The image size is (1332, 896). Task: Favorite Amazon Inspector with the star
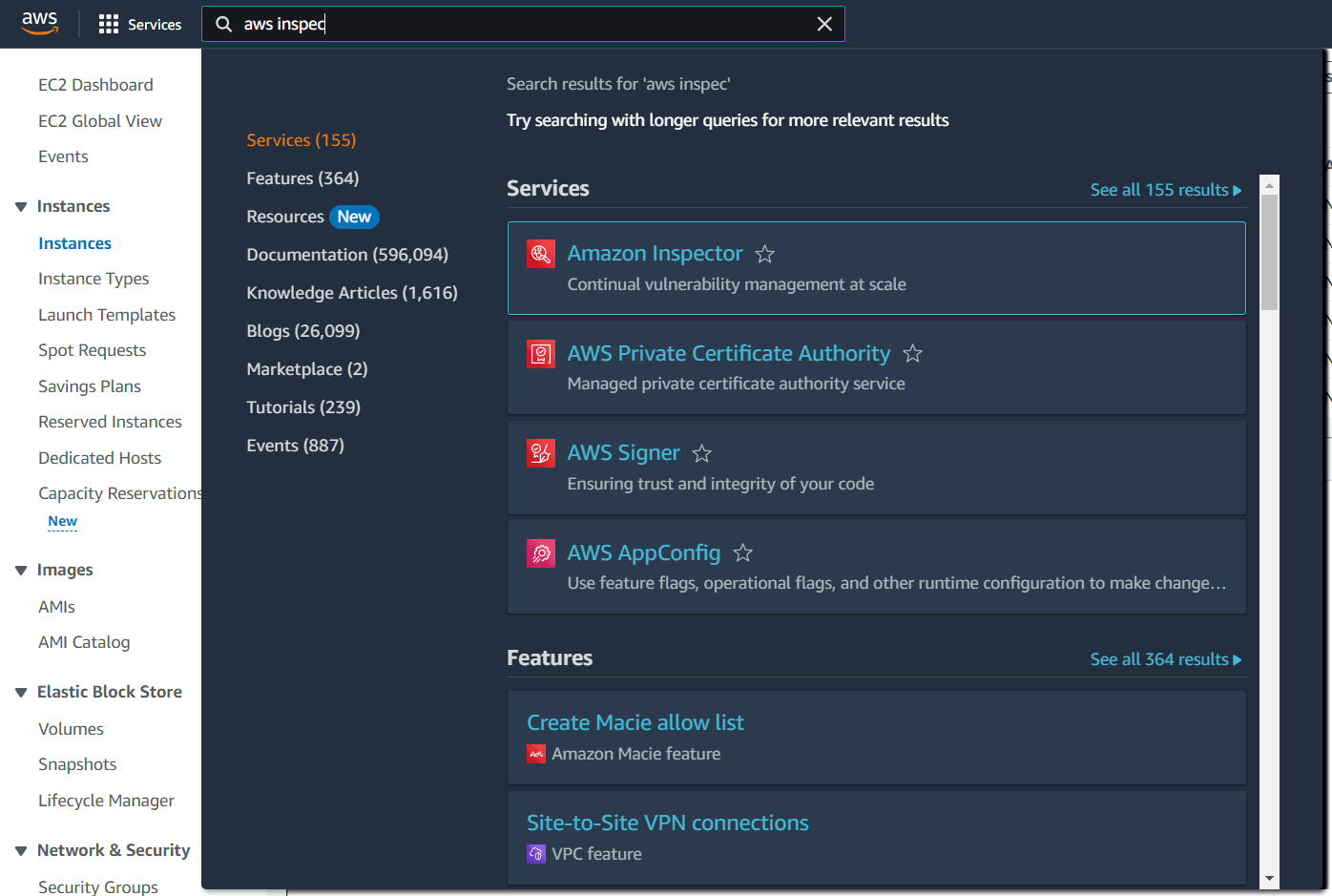tap(764, 254)
